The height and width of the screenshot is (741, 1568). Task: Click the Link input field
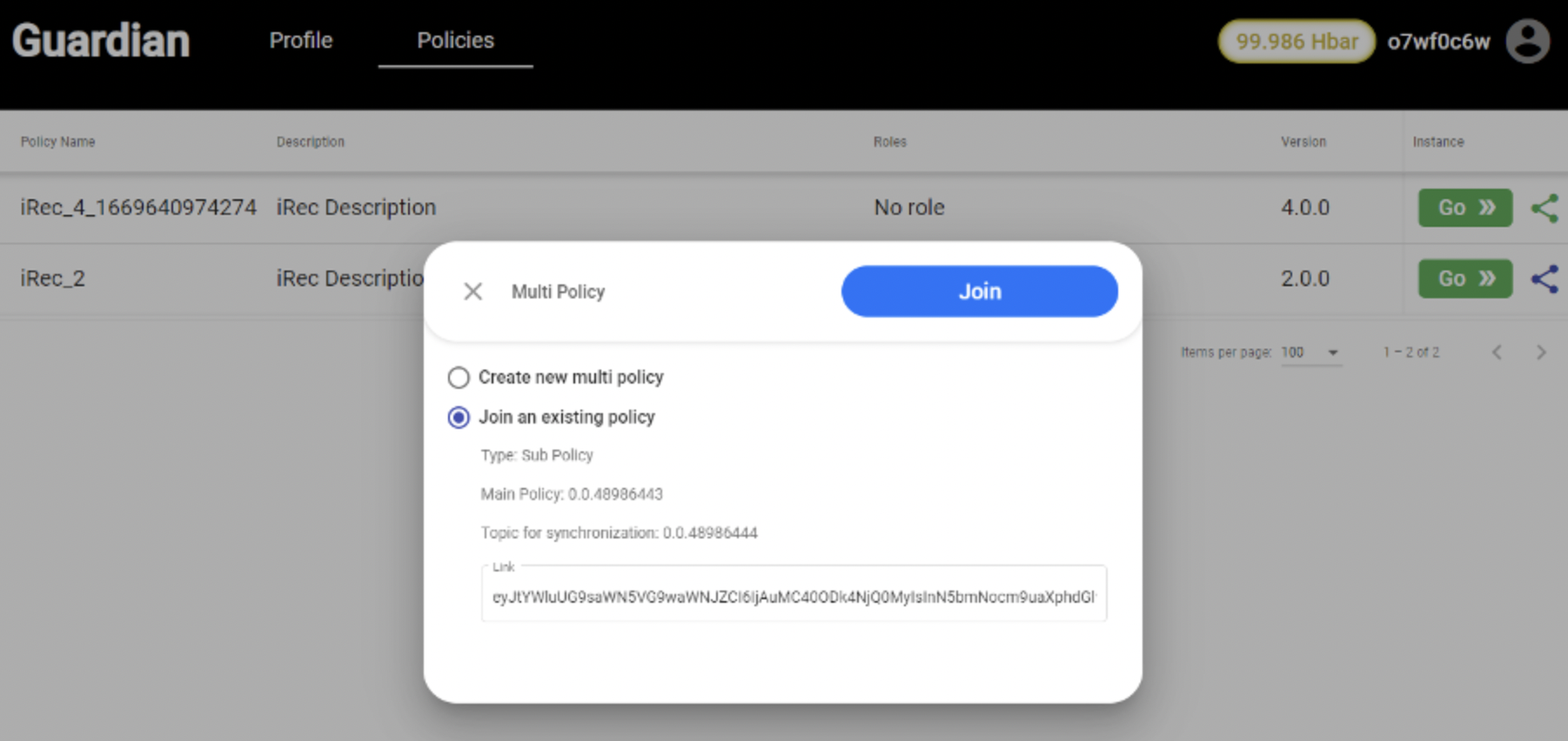tap(793, 597)
